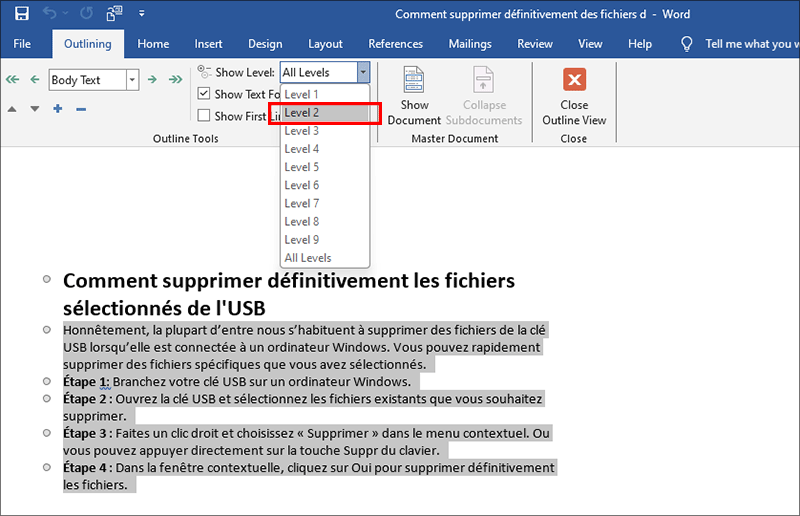Choose Level 2 in Show Level list
This screenshot has width=800, height=516.
pos(324,113)
